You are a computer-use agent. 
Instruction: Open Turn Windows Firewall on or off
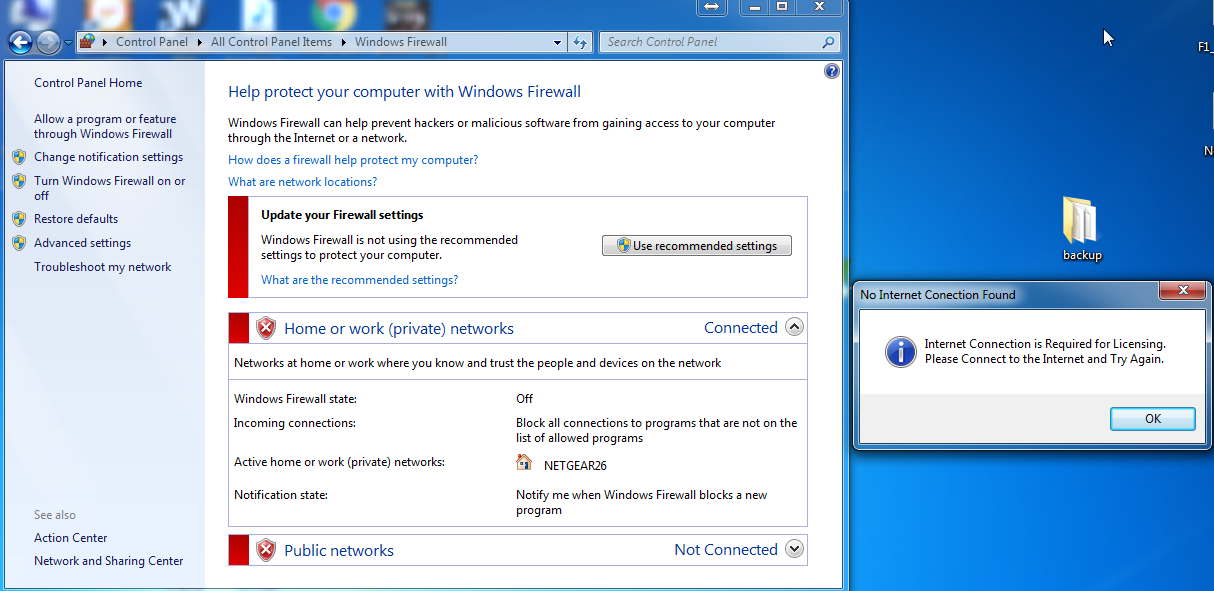pos(110,188)
